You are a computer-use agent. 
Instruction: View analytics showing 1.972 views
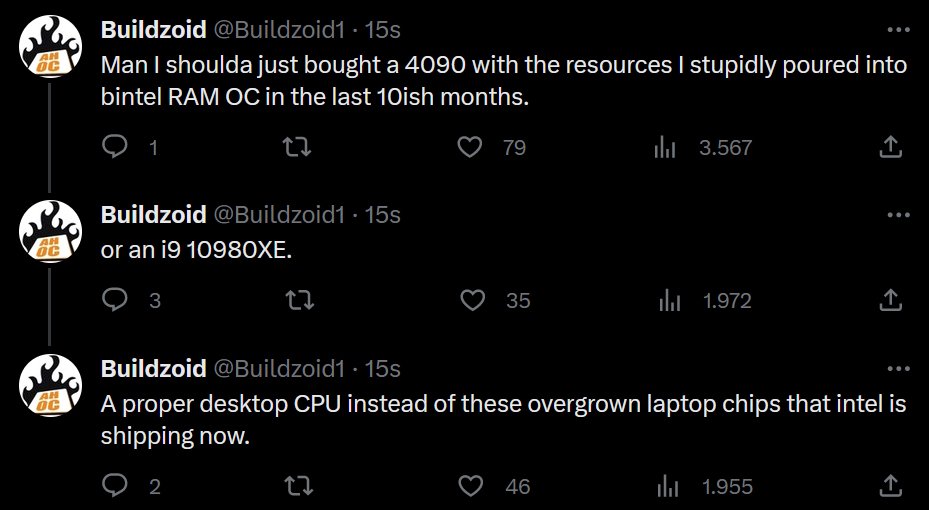coord(669,300)
